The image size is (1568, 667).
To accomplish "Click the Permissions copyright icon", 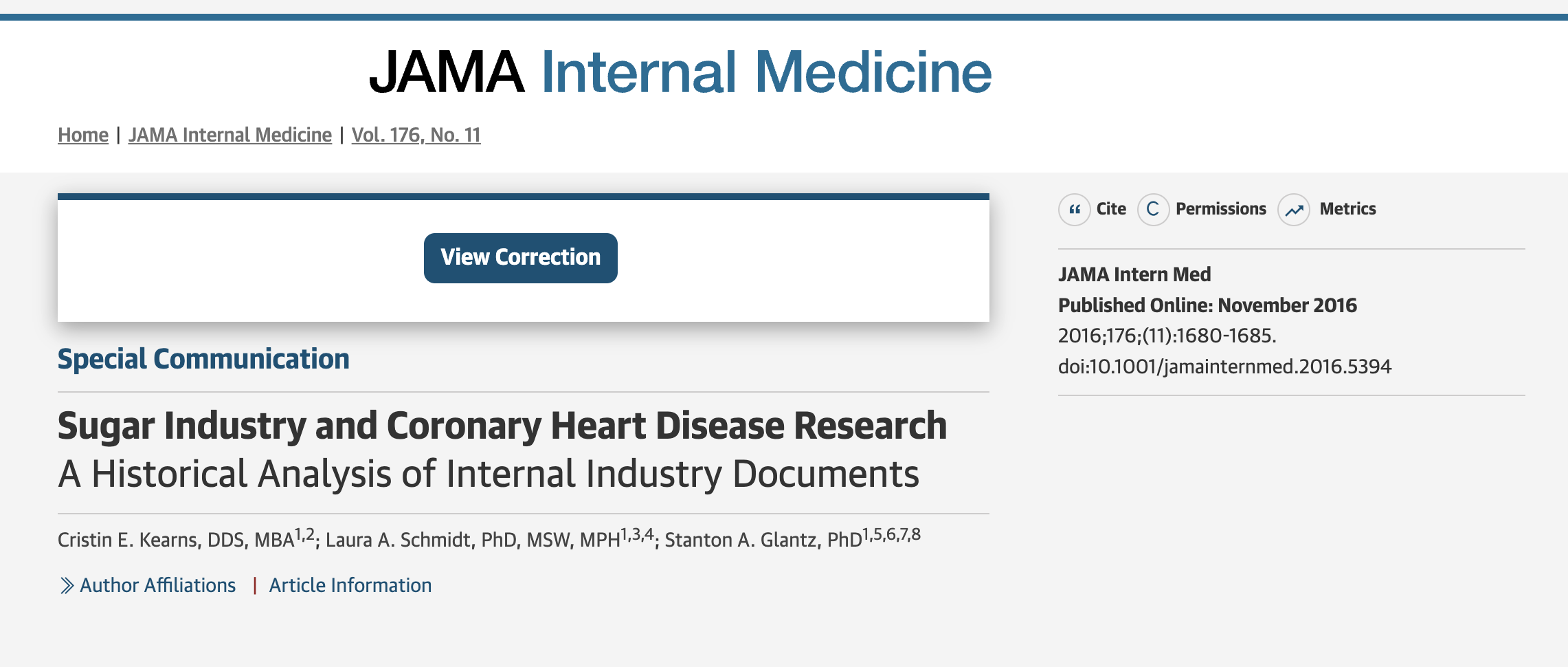I will (1153, 210).
